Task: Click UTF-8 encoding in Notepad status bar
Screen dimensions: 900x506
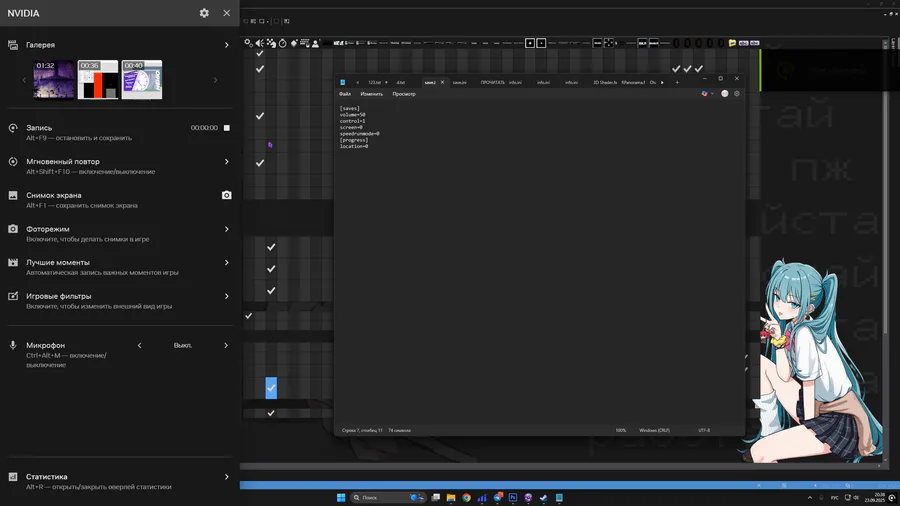Action: tap(704, 430)
